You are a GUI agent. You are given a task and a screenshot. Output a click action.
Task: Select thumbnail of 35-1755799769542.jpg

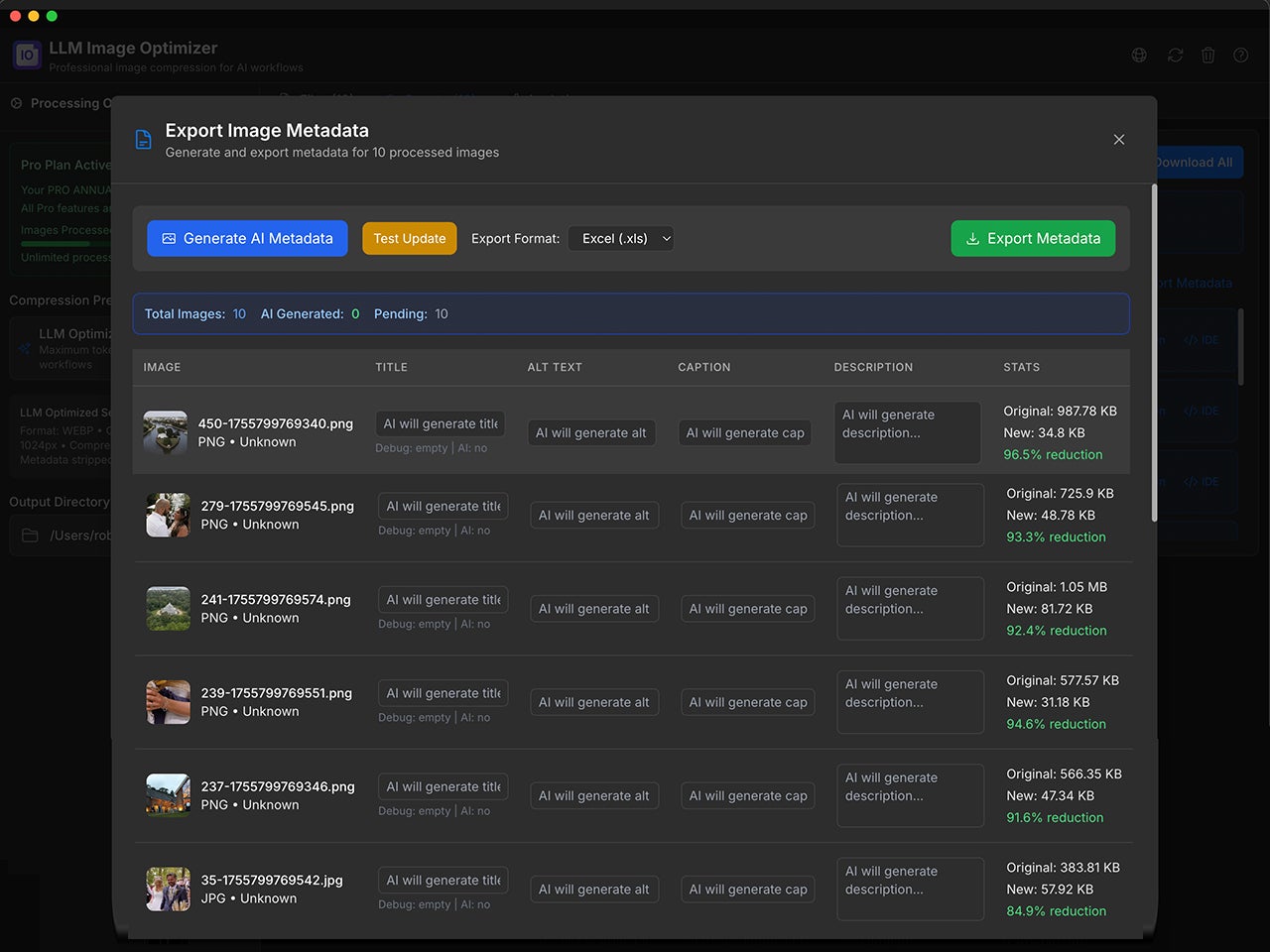tap(168, 889)
